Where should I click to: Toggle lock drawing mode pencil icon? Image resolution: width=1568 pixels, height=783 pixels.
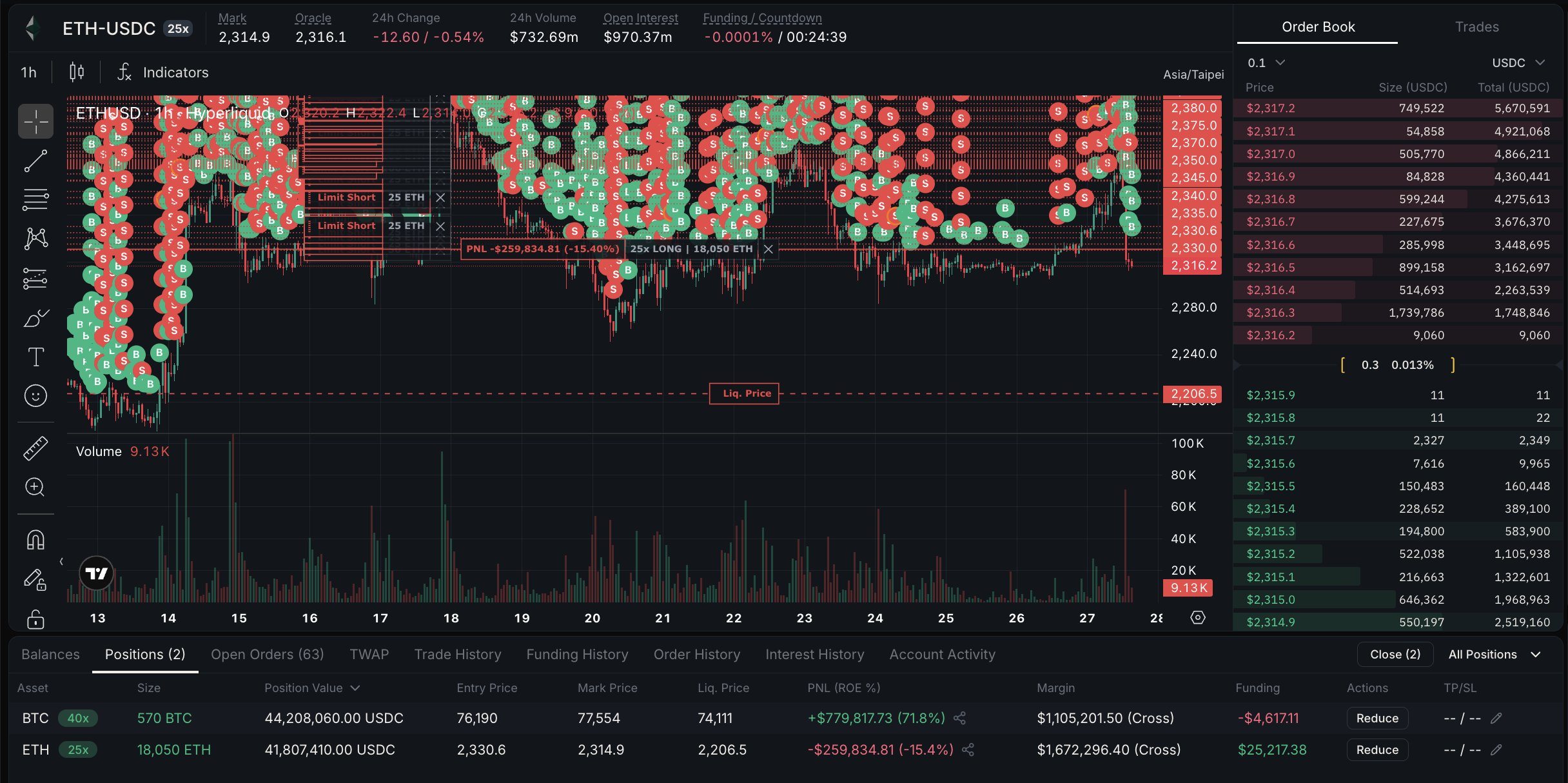click(x=35, y=580)
